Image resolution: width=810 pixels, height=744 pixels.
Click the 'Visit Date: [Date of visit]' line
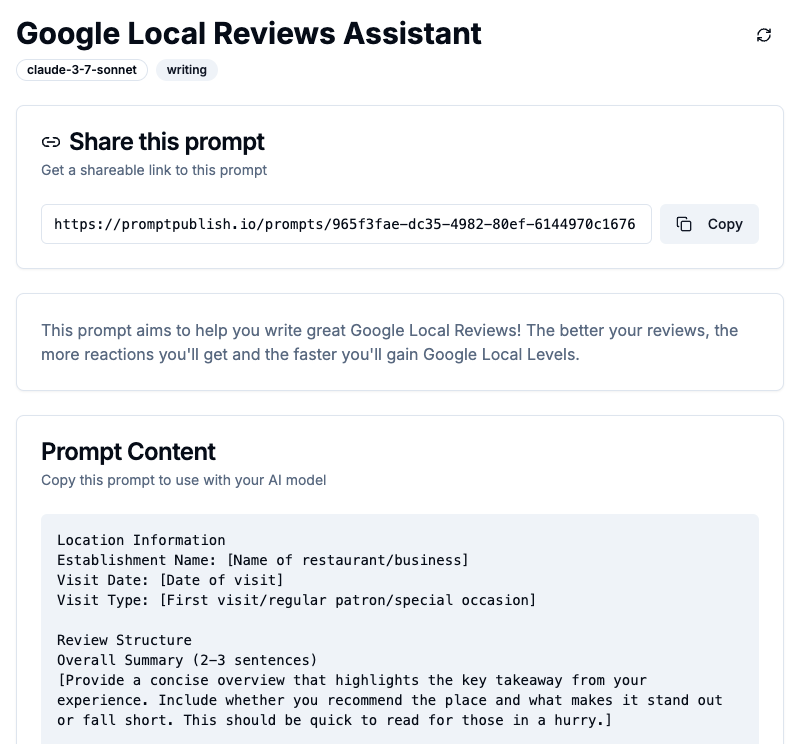pyautogui.click(x=170, y=580)
